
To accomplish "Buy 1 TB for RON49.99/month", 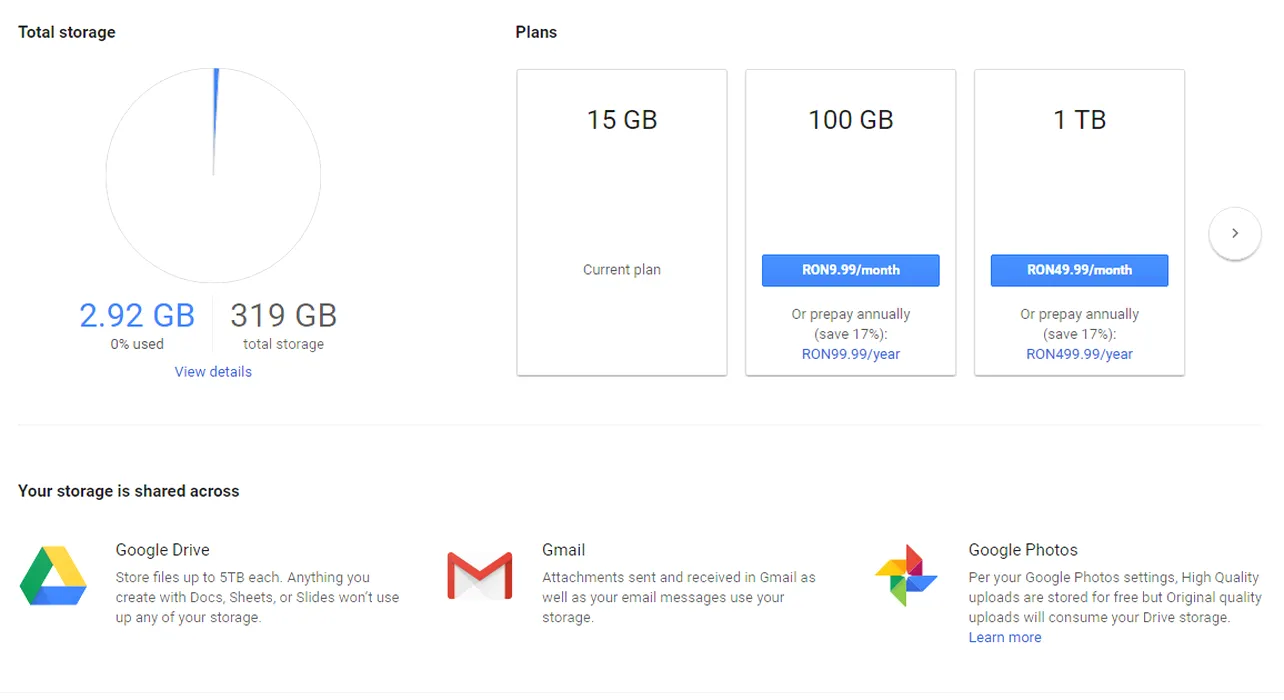I will 1079,270.
